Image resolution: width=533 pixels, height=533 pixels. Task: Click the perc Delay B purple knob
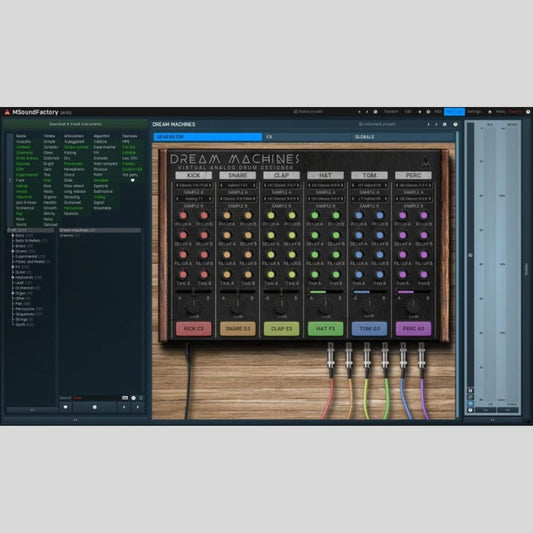click(x=424, y=235)
